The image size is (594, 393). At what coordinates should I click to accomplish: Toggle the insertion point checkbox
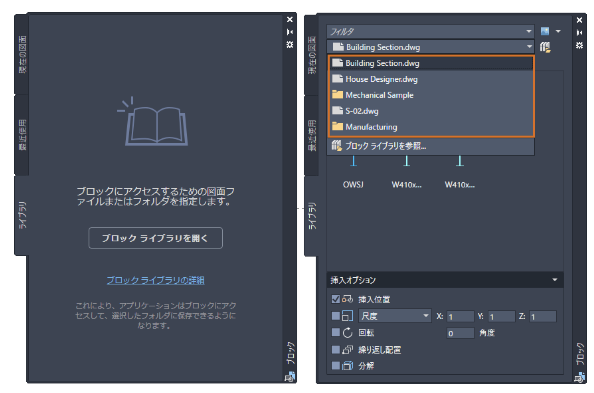[x=336, y=299]
